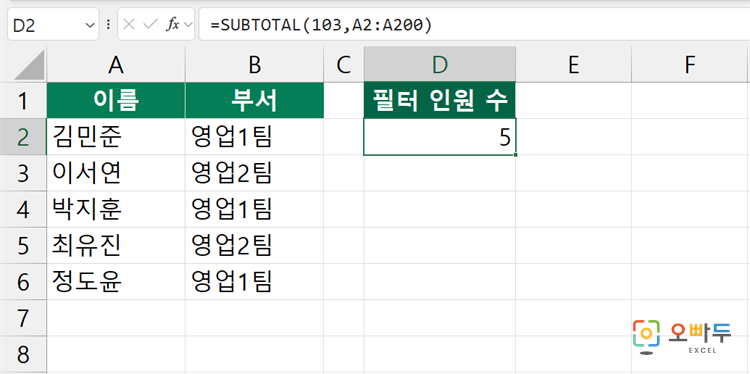This screenshot has width=750, height=374.
Task: Select row 4 header
Action: [23, 209]
